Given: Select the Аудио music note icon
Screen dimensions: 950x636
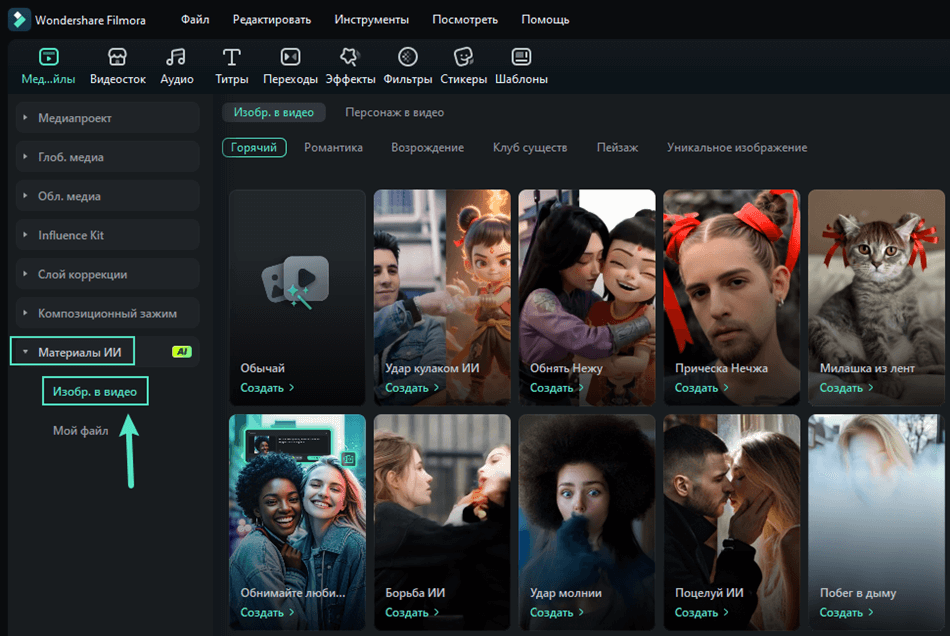Looking at the screenshot, I should point(176,57).
